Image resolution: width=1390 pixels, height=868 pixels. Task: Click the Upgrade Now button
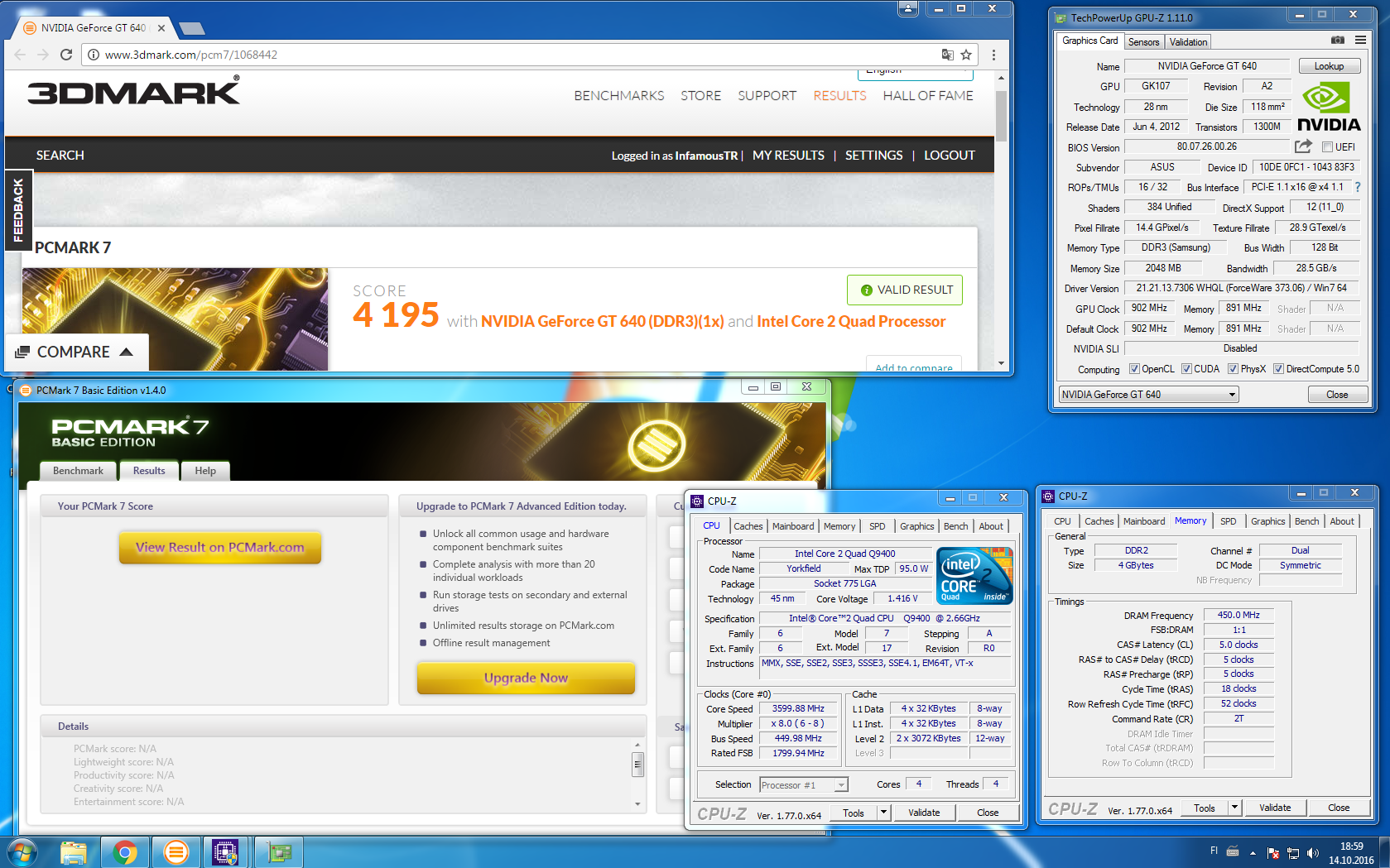click(x=526, y=678)
